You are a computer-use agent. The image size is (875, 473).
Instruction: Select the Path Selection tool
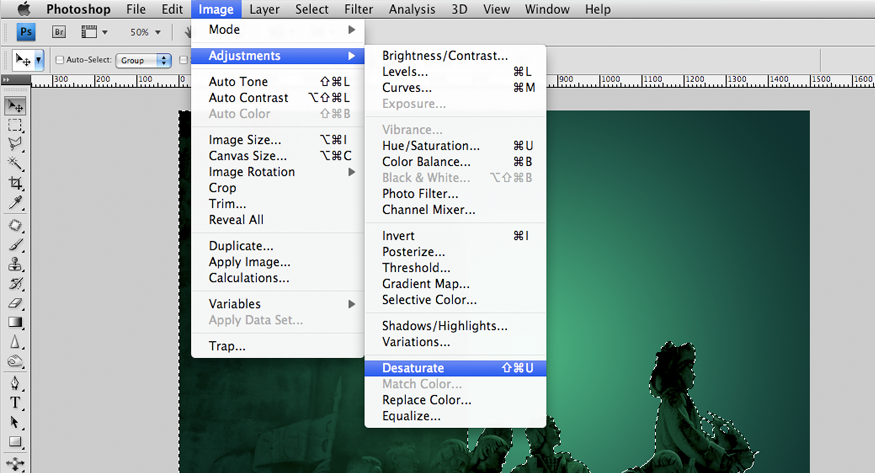coord(15,422)
